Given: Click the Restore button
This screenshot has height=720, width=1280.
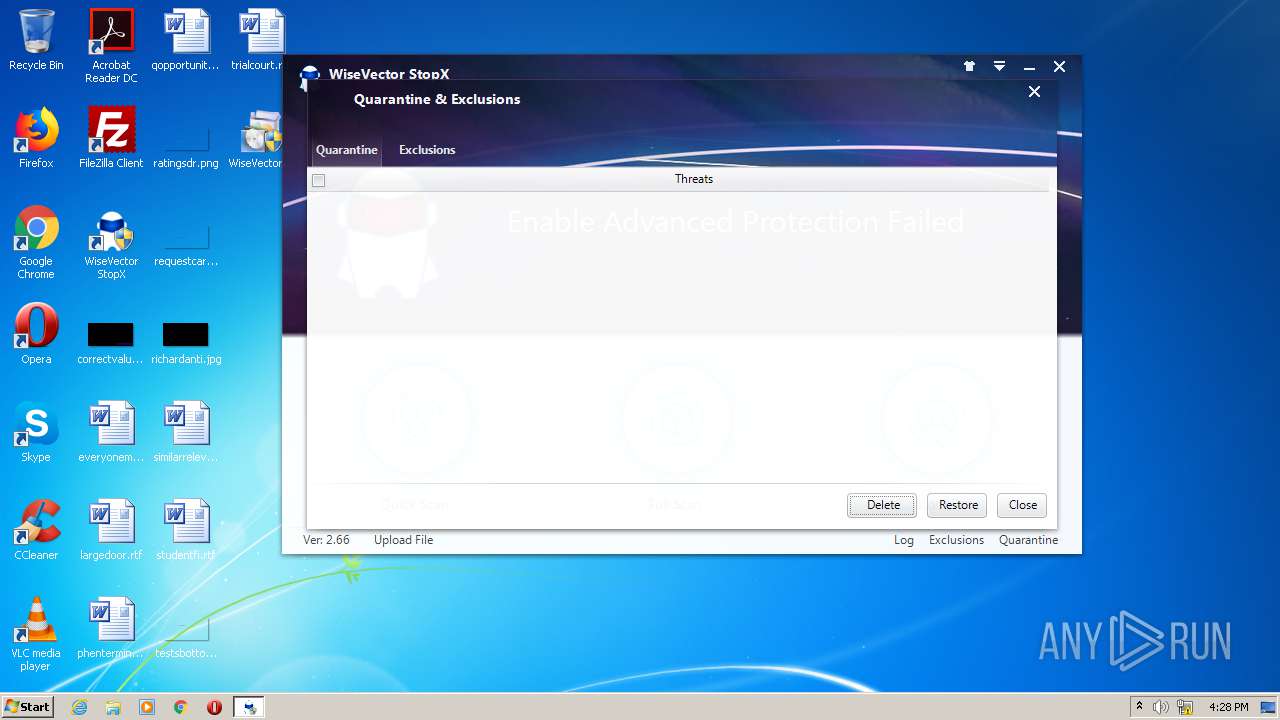Looking at the screenshot, I should pyautogui.click(x=958, y=505).
